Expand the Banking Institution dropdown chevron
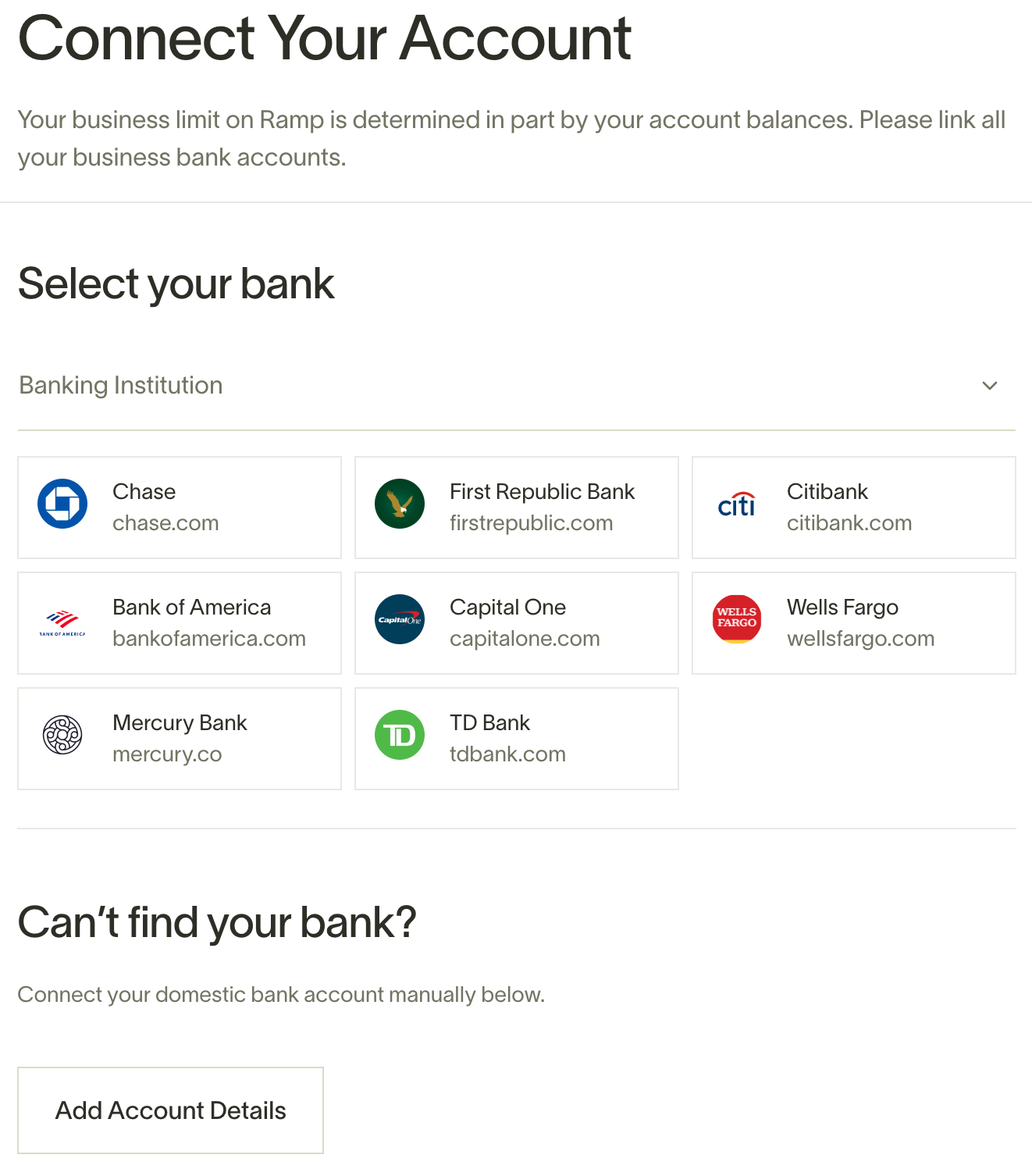Screen dimensions: 1032x1176 tap(990, 386)
